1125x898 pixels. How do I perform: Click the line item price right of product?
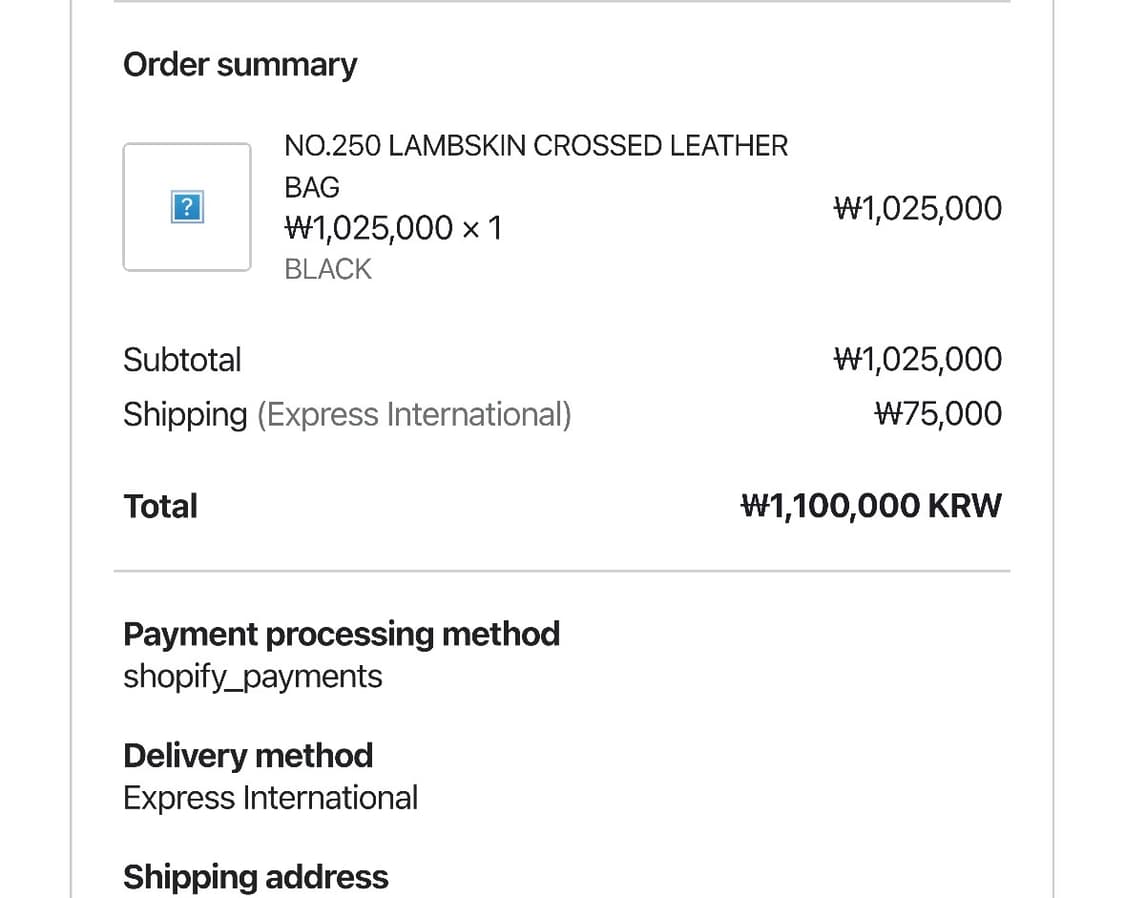point(917,209)
